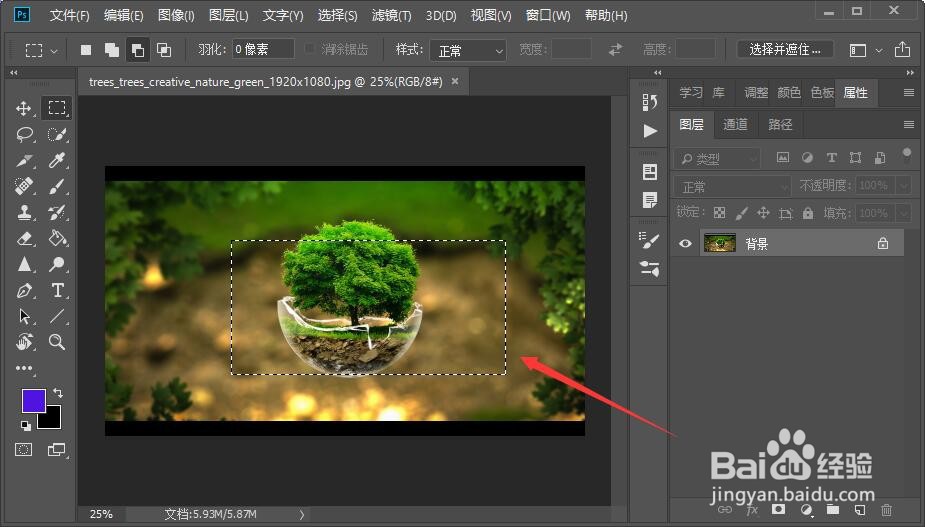Click the 羽化 feather input field

pos(263,49)
